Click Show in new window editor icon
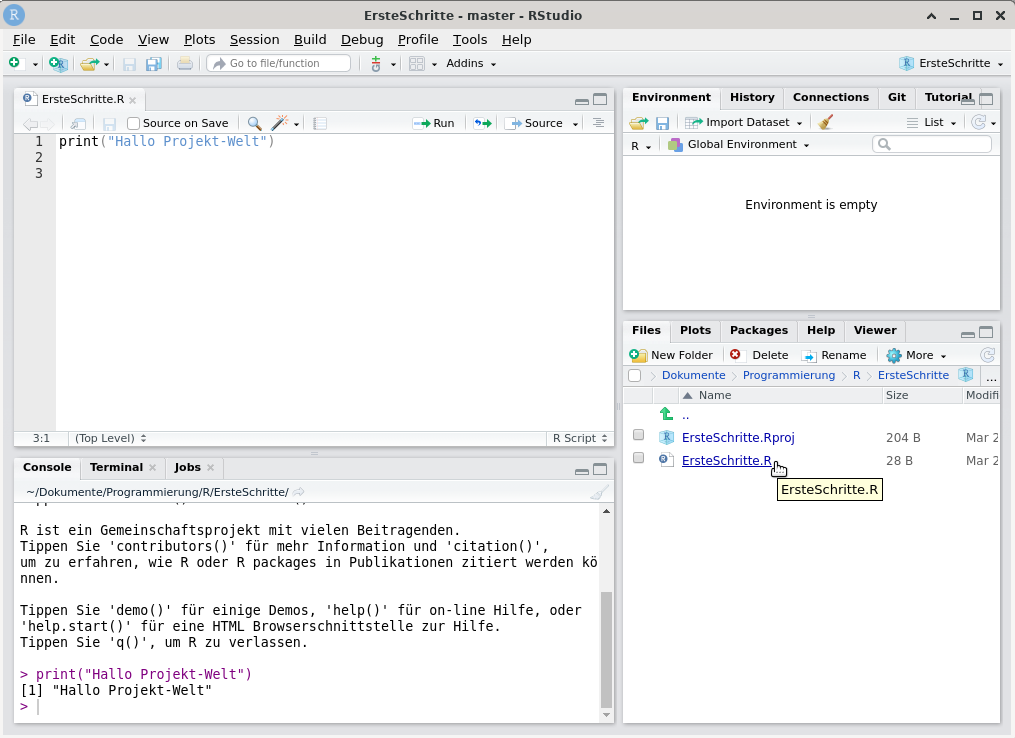The image size is (1015, 738). pyautogui.click(x=78, y=123)
